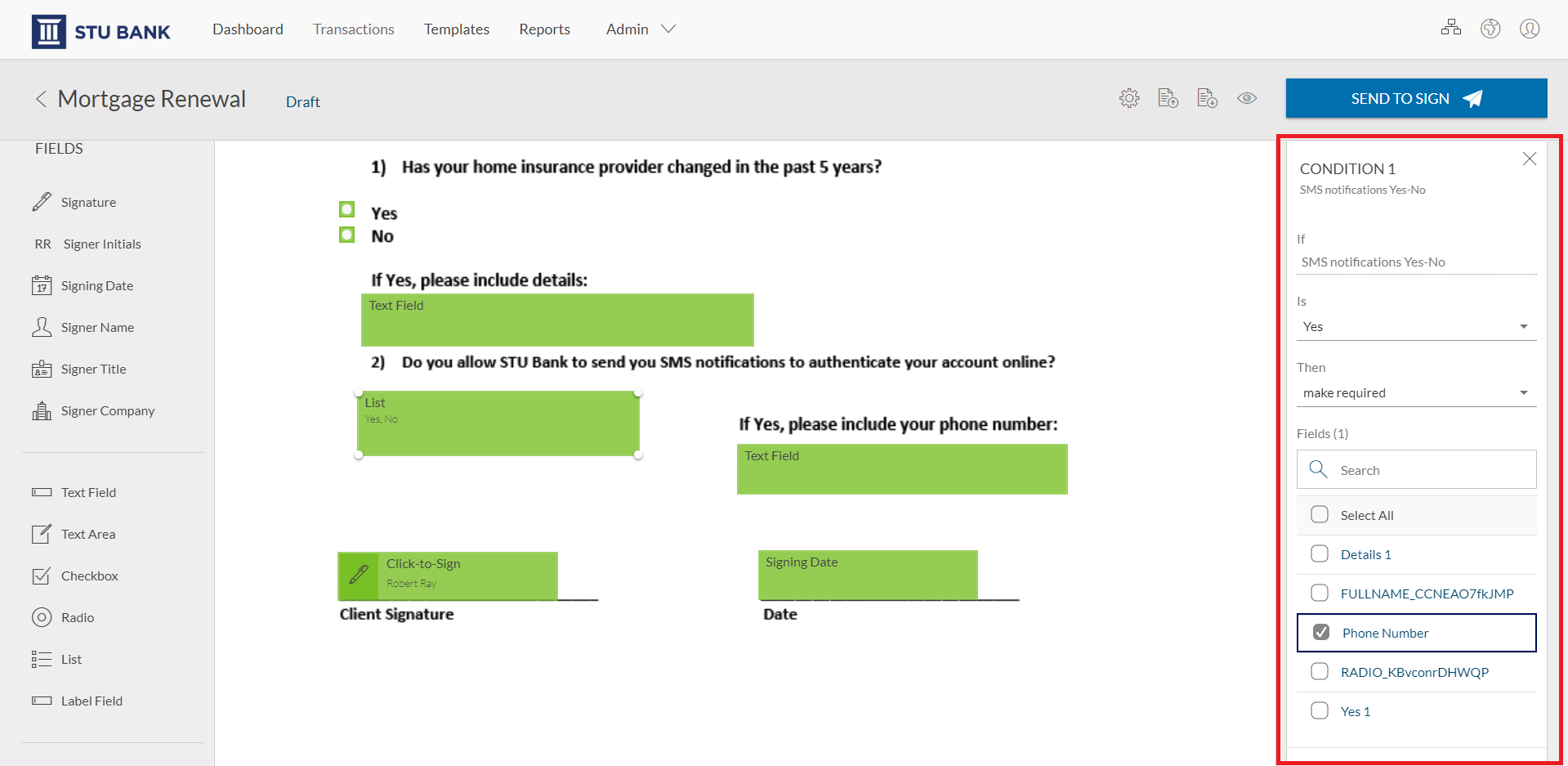Select the insurance details Text Field box
1568x766 pixels.
557,320
